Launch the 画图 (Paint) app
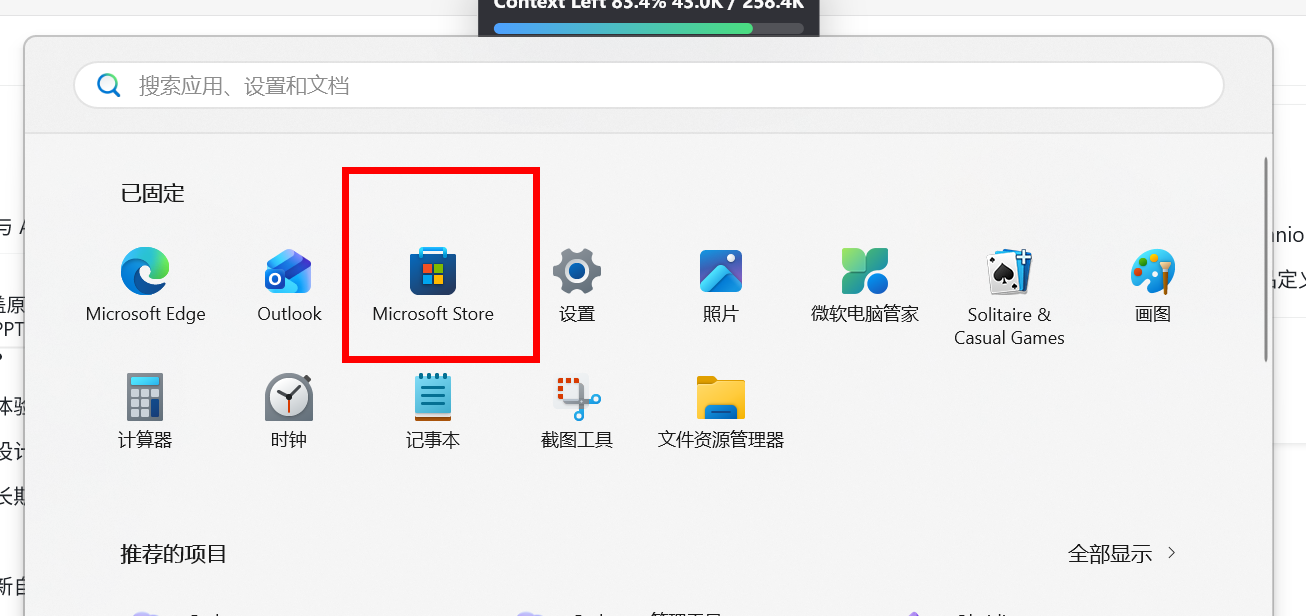Screen dimensions: 1306x616 click(1153, 285)
